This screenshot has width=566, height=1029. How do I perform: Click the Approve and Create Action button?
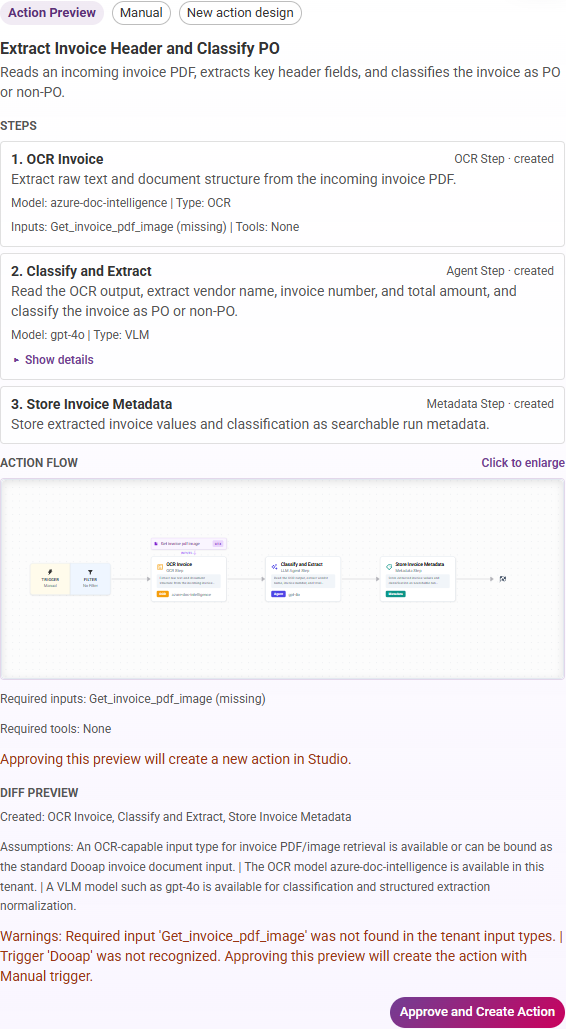[x=477, y=1012]
